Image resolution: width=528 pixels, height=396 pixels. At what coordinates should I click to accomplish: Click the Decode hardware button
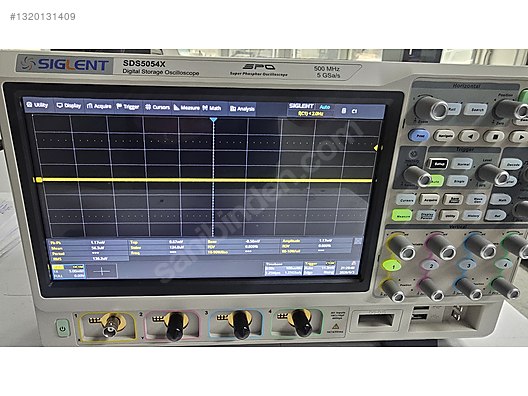[512, 164]
